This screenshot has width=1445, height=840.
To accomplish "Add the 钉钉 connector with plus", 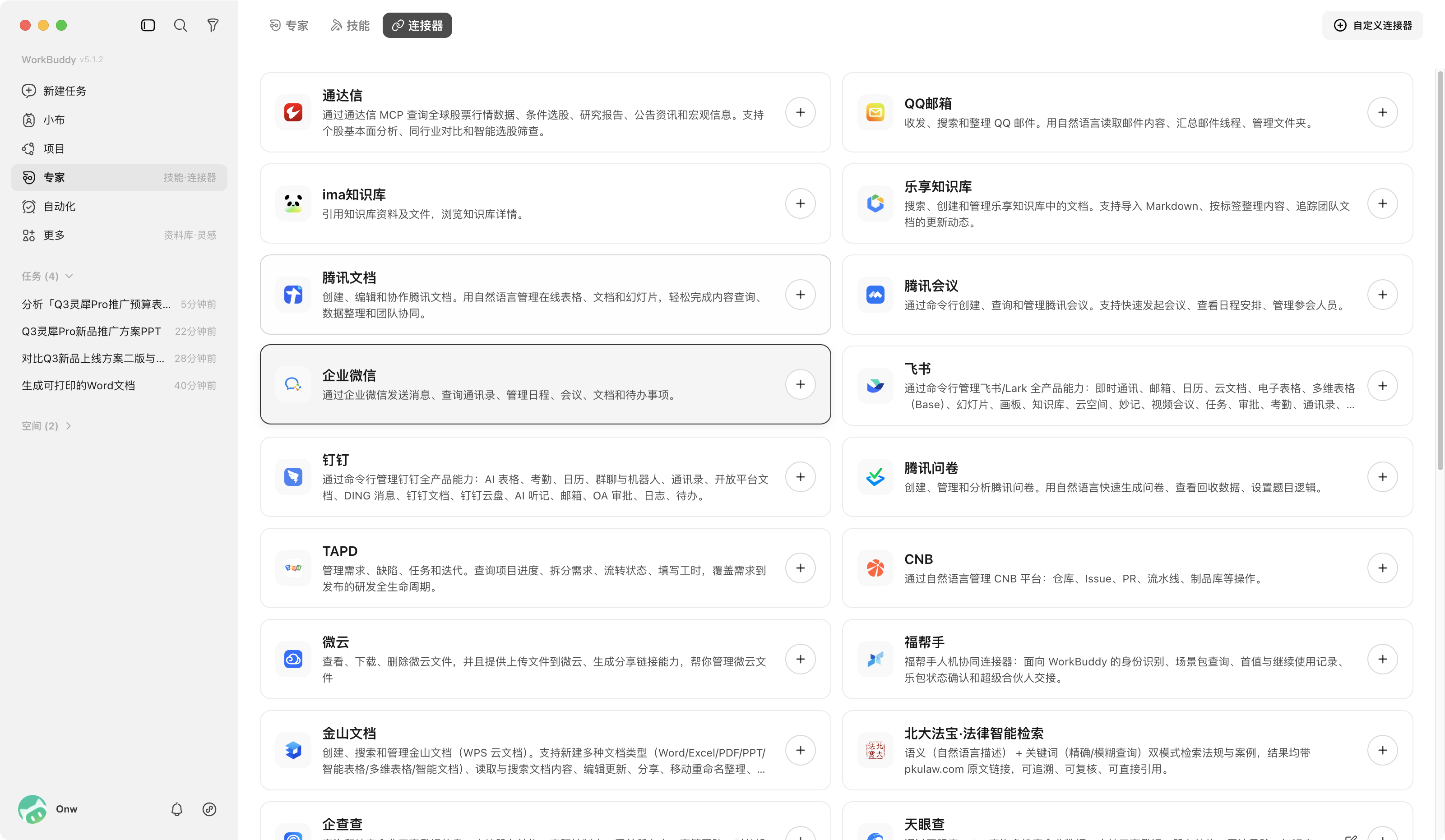I will click(801, 477).
